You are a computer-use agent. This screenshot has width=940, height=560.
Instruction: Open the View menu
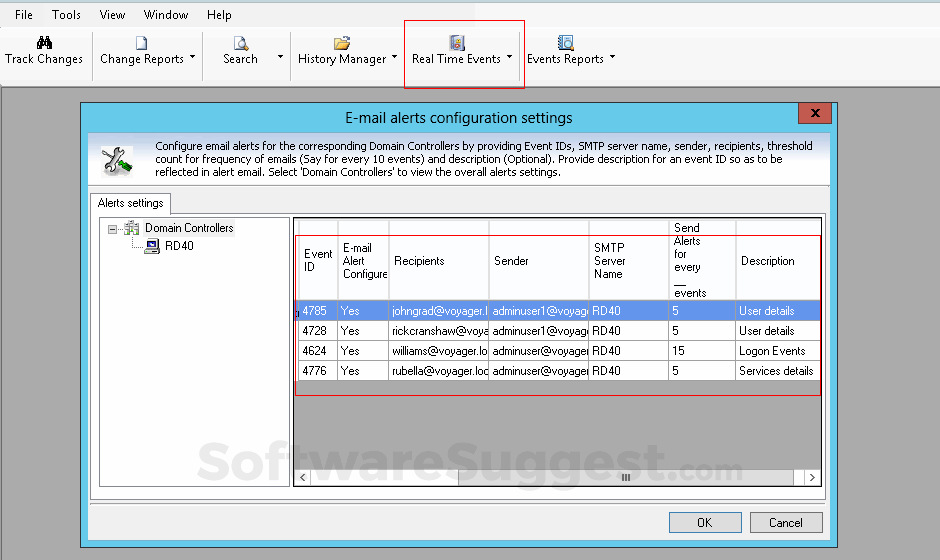[x=112, y=15]
